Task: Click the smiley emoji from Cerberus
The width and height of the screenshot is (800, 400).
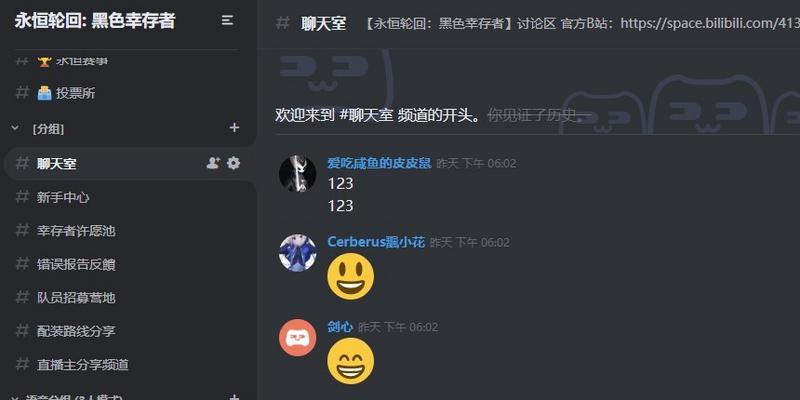Action: pyautogui.click(x=351, y=277)
